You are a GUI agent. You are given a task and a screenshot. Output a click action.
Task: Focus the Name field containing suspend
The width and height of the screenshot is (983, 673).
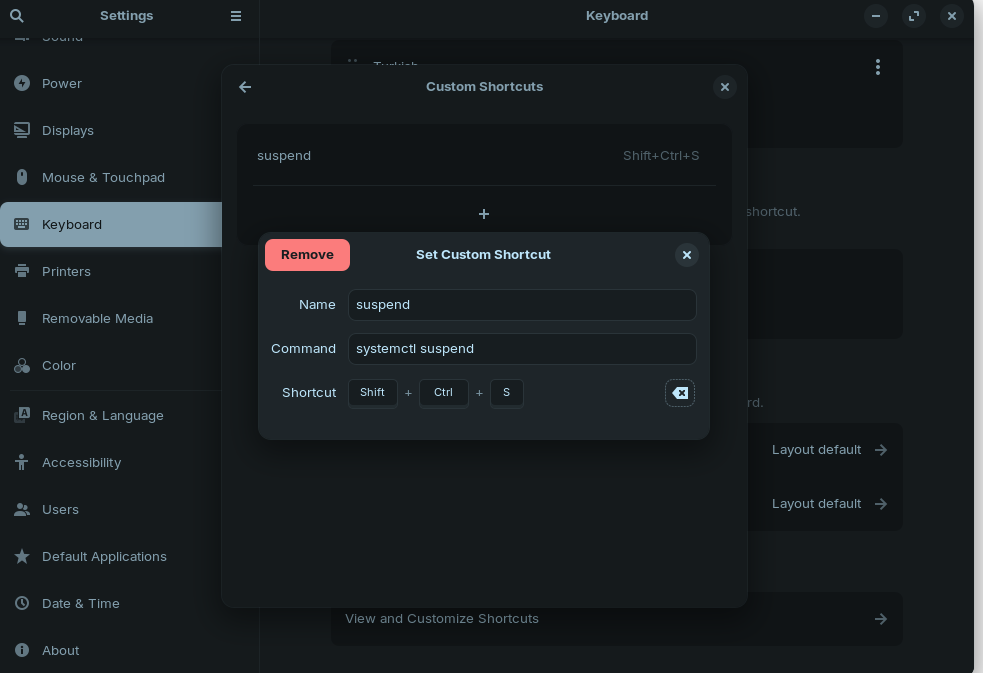(521, 305)
